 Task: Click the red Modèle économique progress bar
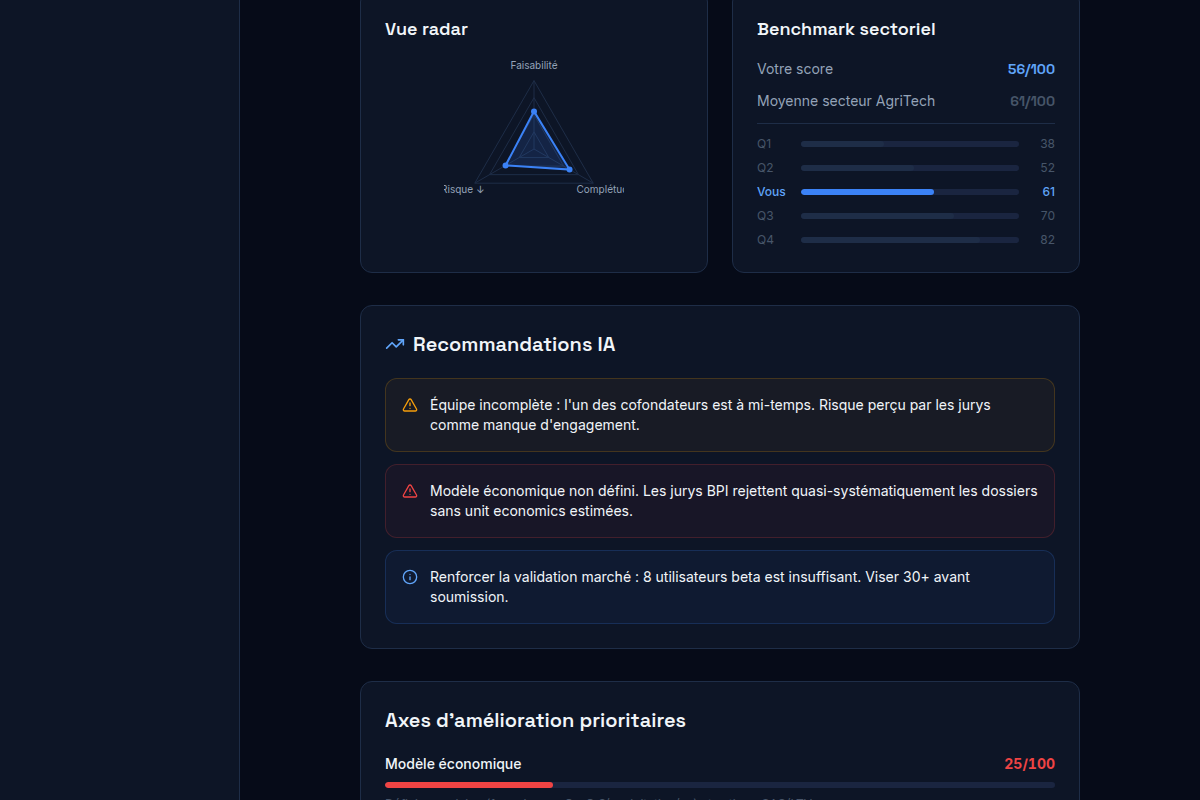(x=720, y=785)
